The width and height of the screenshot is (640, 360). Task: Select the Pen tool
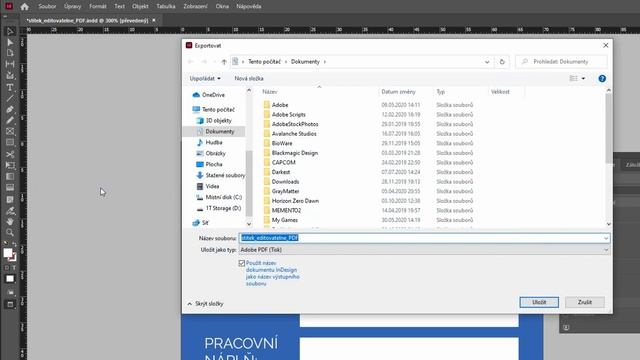[10, 109]
